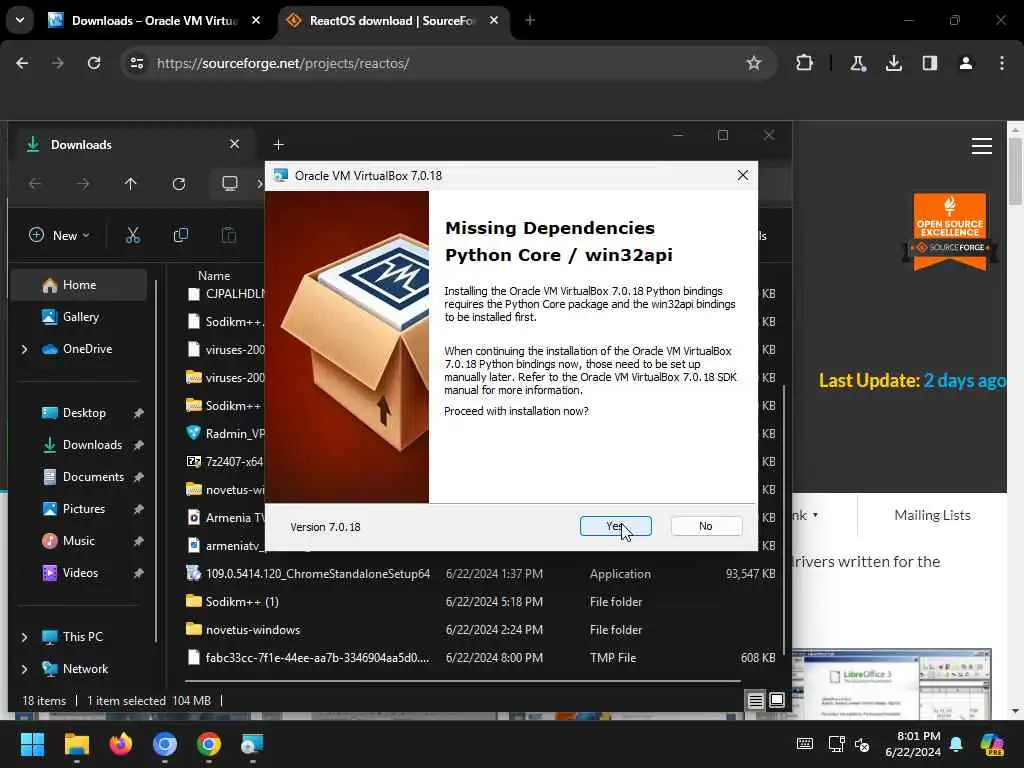Click the Copy icon in Explorer toolbar

pos(181,236)
